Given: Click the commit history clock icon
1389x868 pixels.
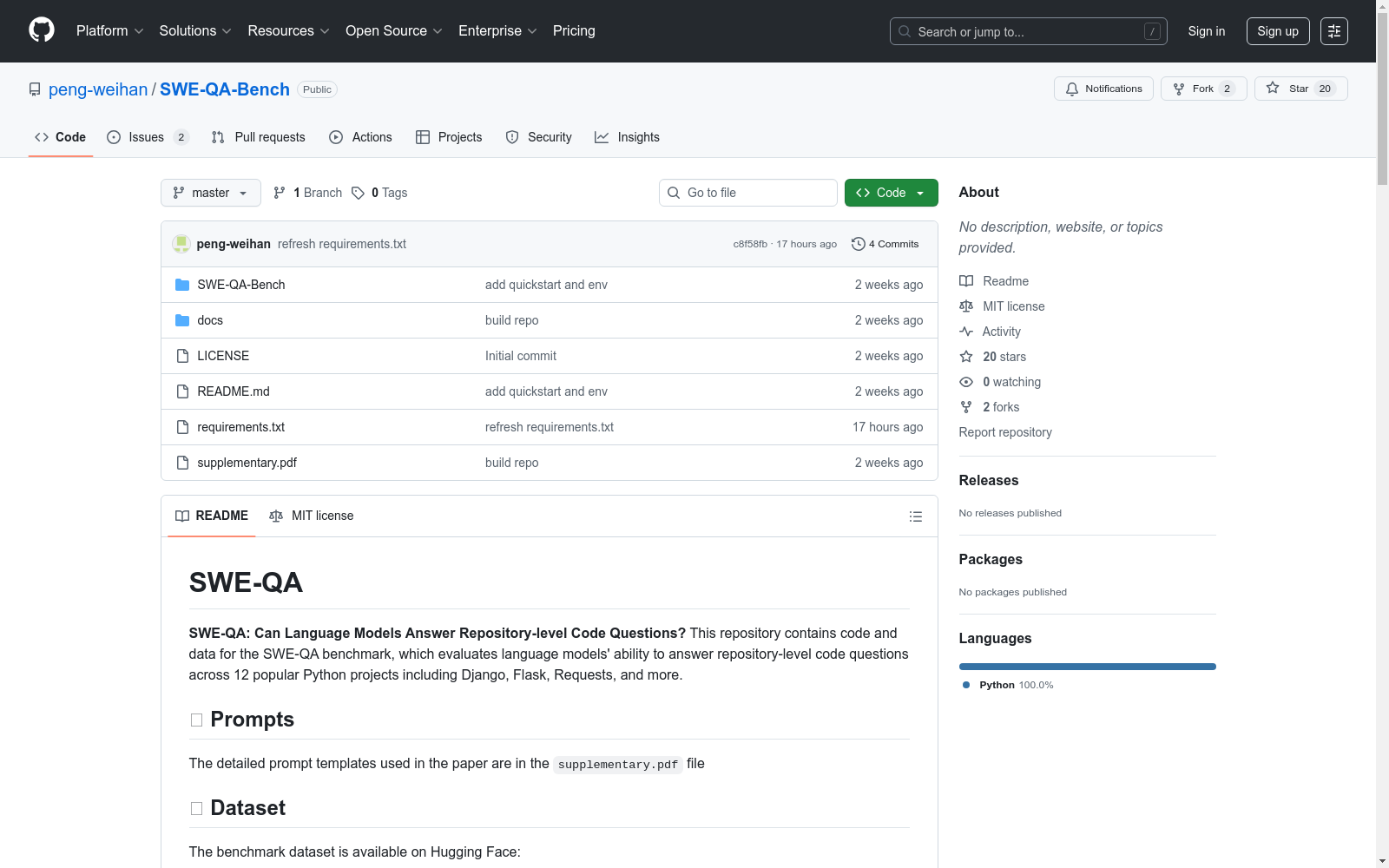Looking at the screenshot, I should (859, 244).
